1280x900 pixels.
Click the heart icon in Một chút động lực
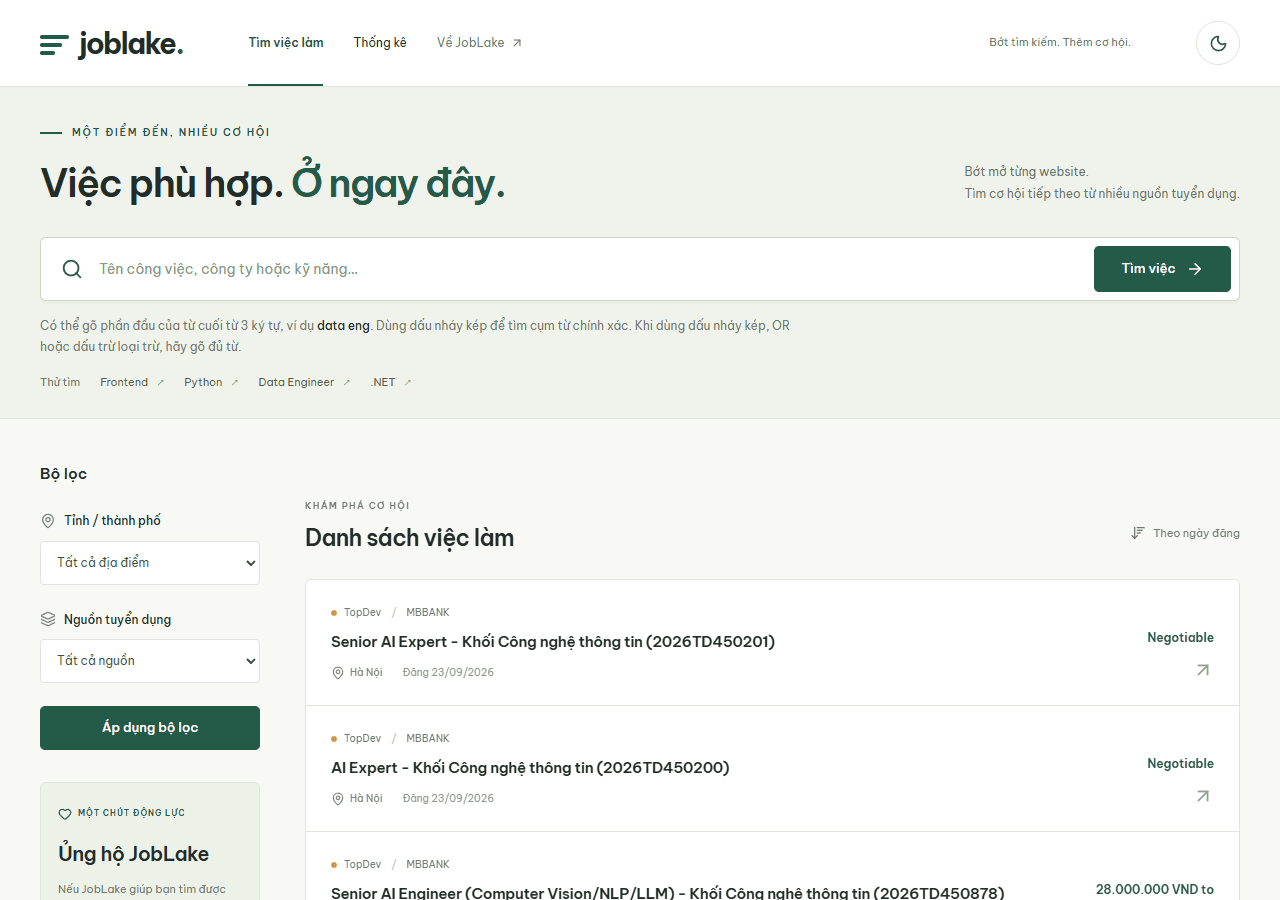click(65, 814)
